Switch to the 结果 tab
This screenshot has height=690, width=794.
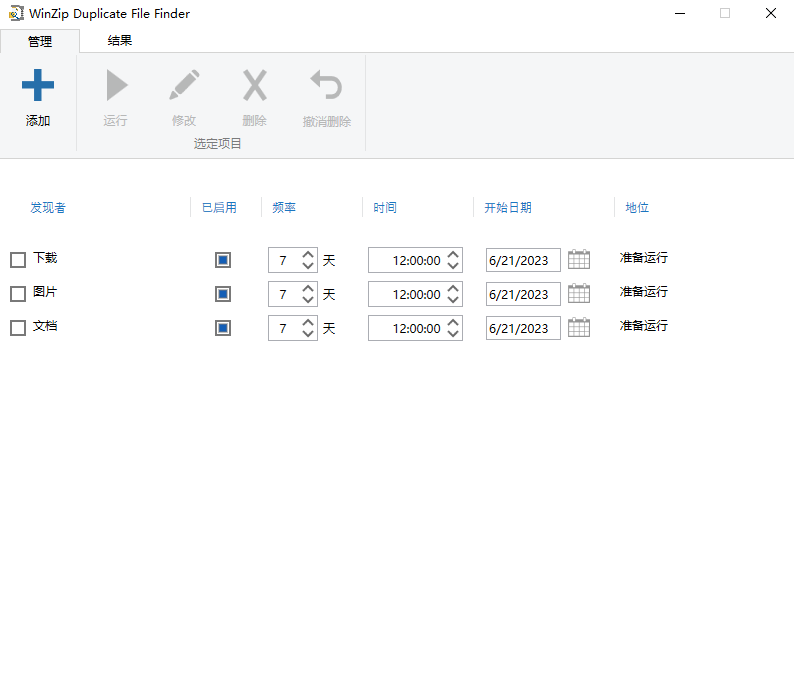120,41
